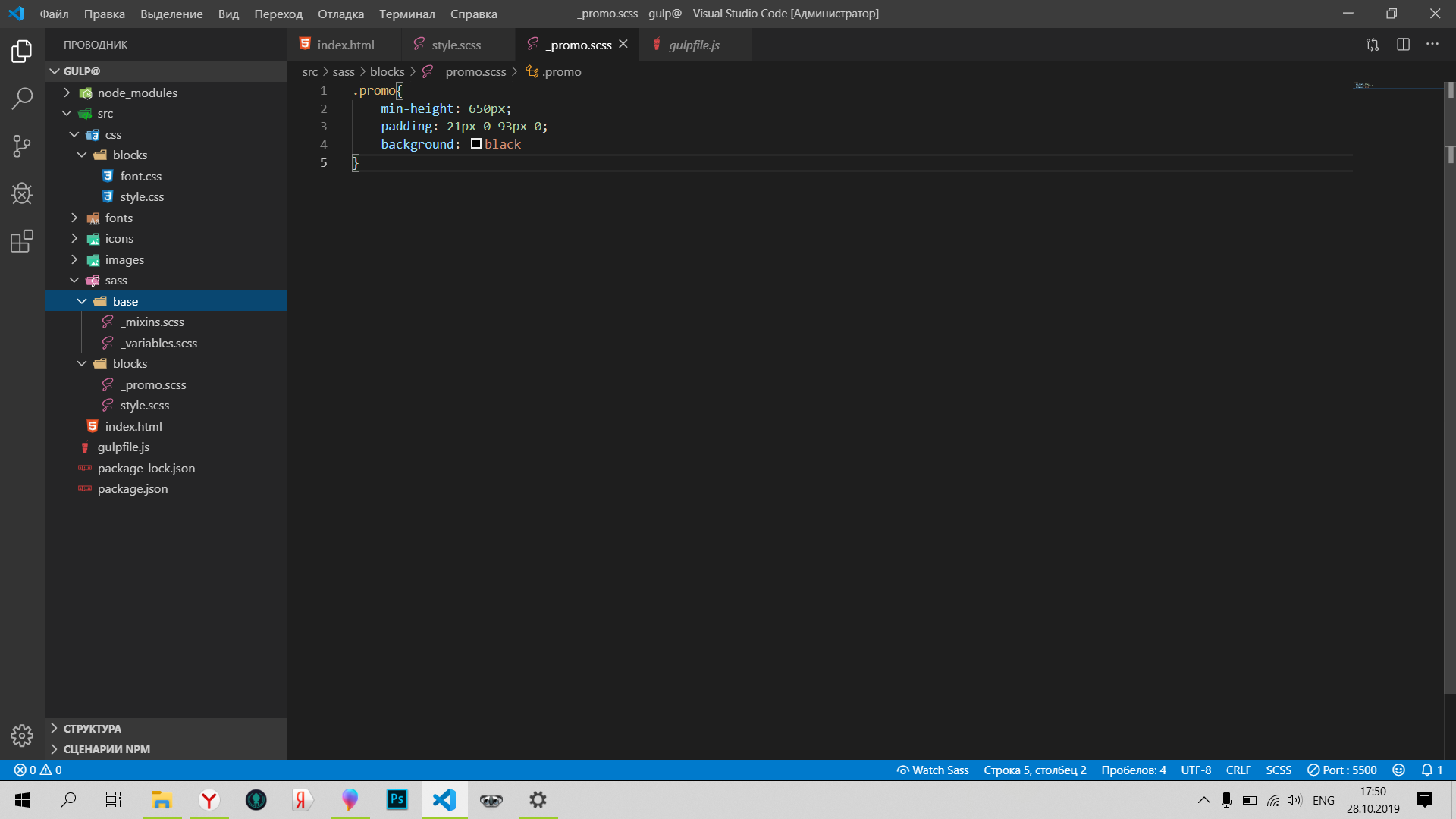Close the _promo.scss tab

click(x=623, y=45)
